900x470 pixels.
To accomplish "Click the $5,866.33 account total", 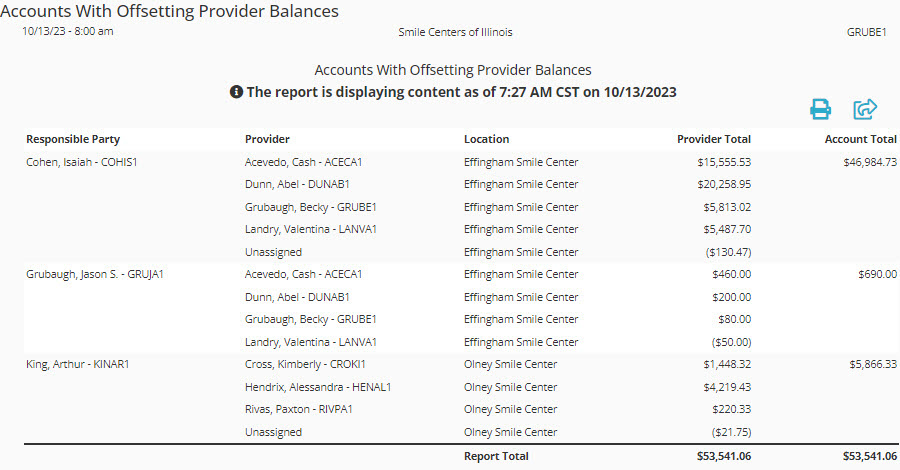I will (x=873, y=364).
